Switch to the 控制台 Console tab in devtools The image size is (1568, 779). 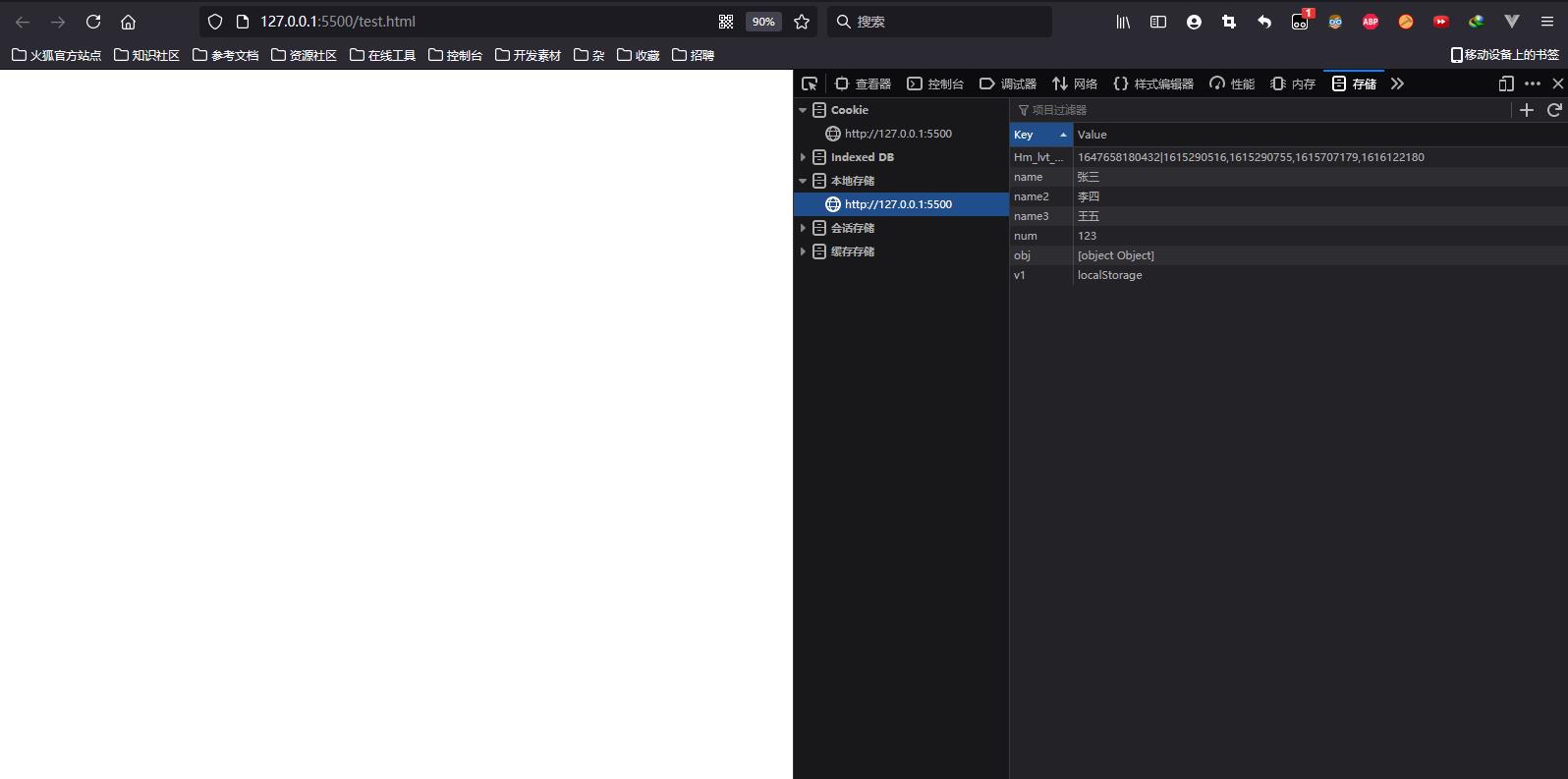coord(935,83)
